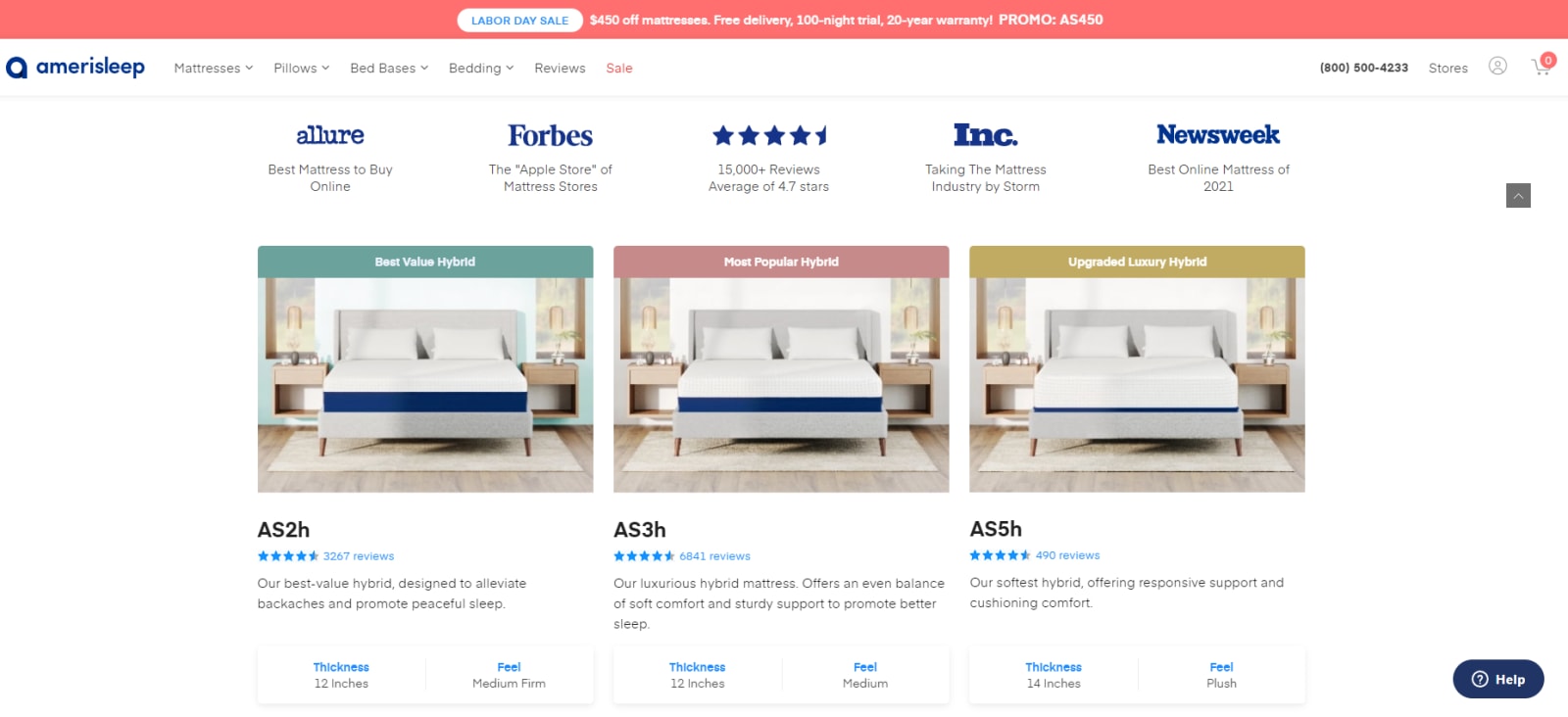Open the shopping cart icon
Screen dimensions: 1568x717
1543,66
